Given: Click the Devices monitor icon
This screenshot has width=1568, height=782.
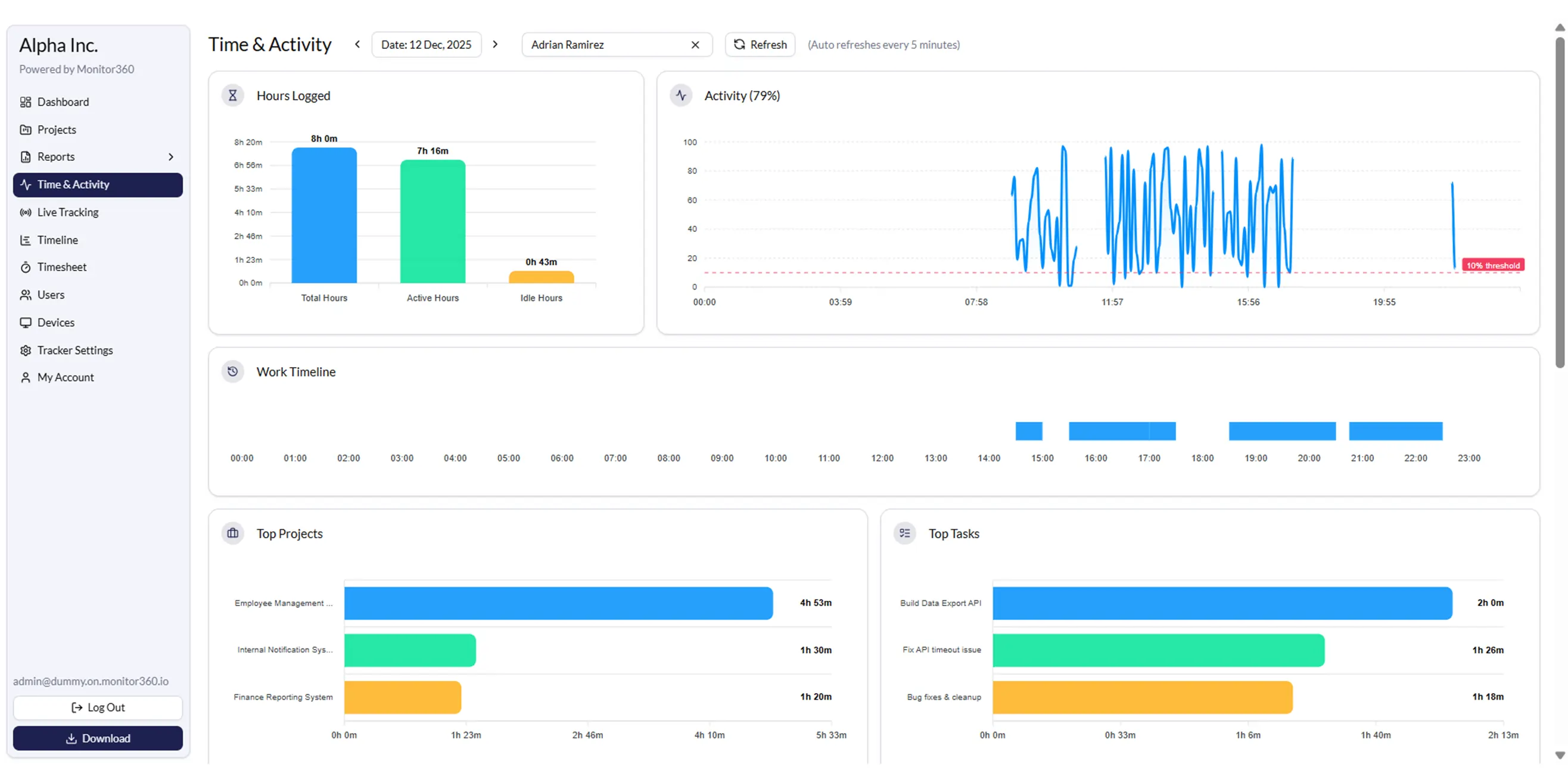Looking at the screenshot, I should pos(26,322).
